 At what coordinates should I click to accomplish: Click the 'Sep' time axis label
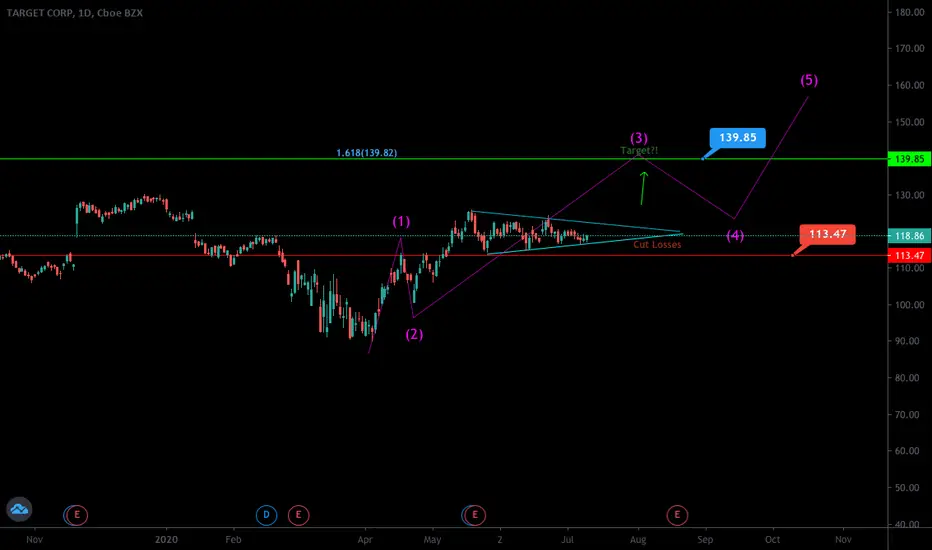pyautogui.click(x=705, y=539)
